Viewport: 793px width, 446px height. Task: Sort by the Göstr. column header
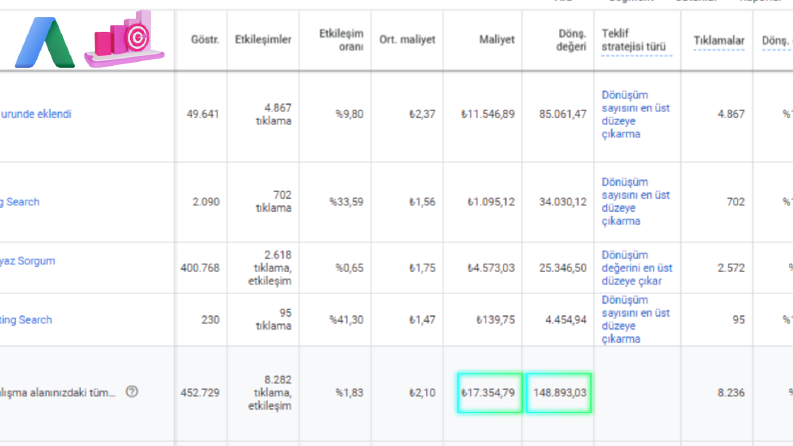point(205,39)
